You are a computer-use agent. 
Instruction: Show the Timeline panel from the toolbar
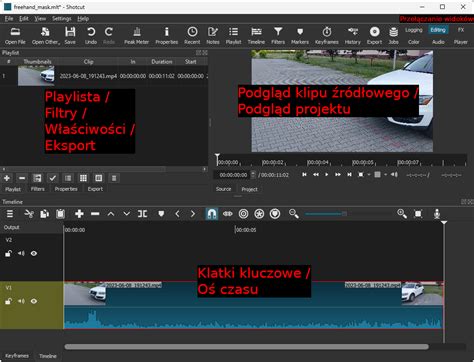pyautogui.click(x=256, y=36)
